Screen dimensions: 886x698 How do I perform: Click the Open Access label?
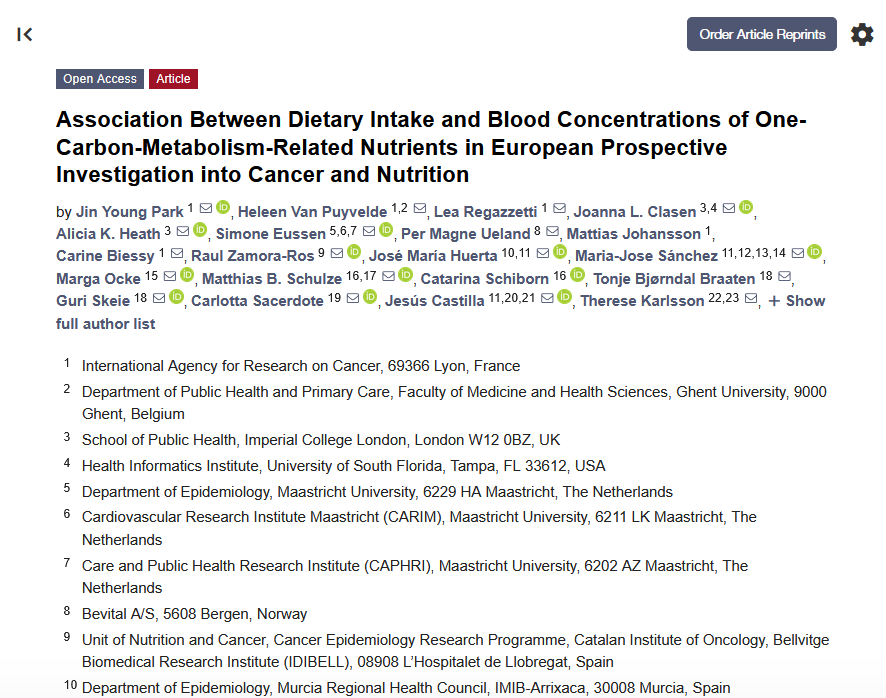(100, 79)
